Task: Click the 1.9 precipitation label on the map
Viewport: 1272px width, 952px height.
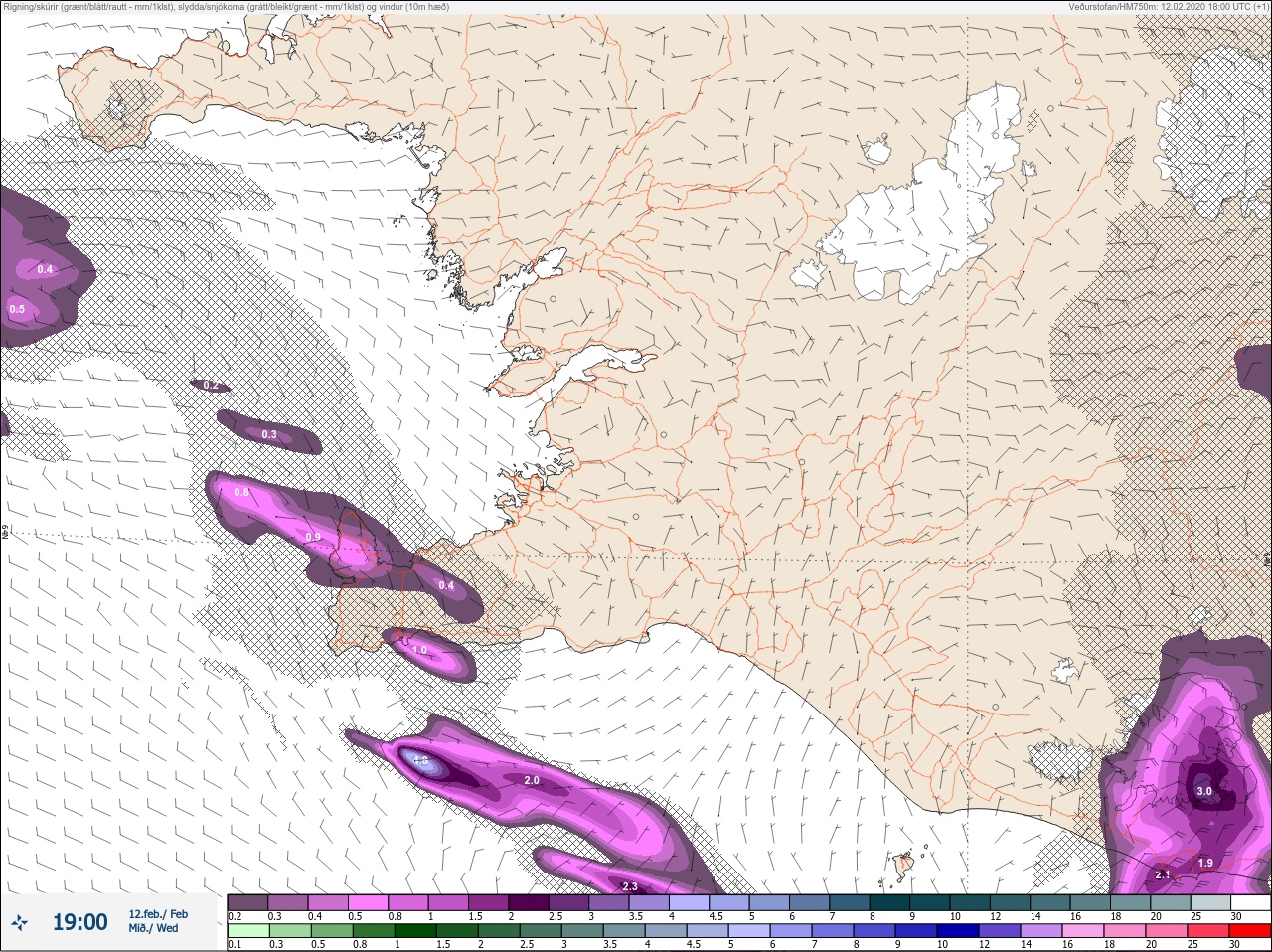Action: pos(1205,863)
